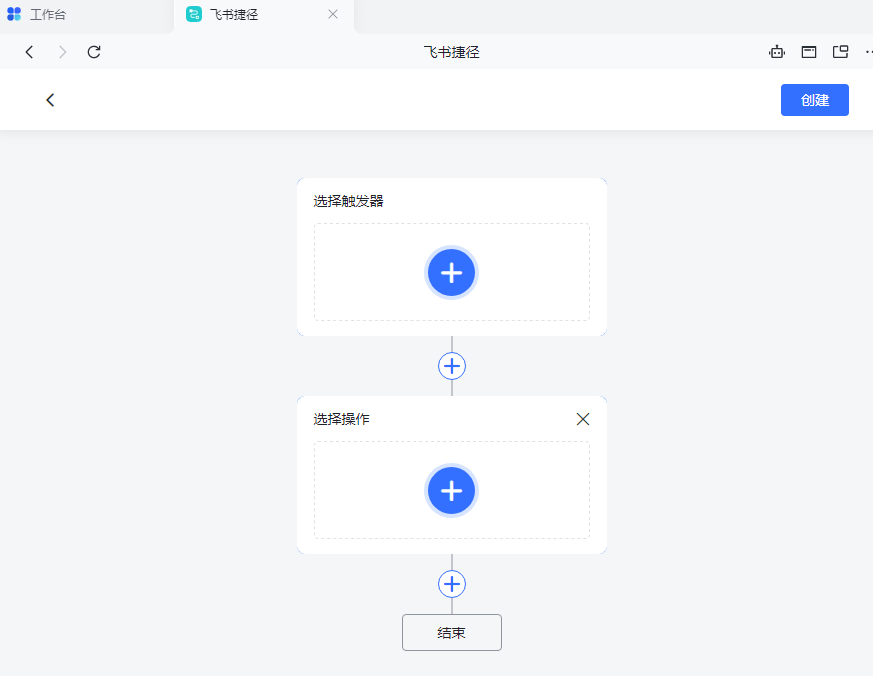
Task: Click the workbench grid icon on 工作台 tab
Action: click(14, 16)
